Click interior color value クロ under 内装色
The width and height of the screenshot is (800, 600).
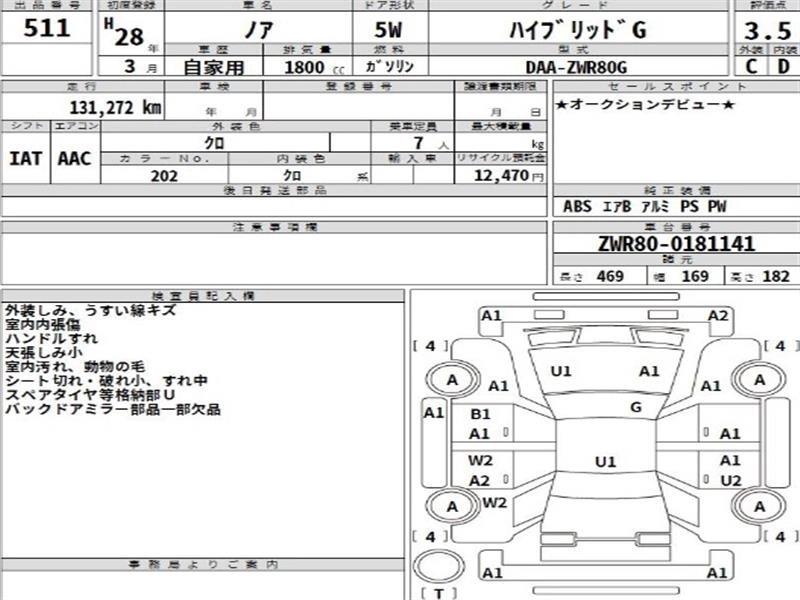coord(292,176)
